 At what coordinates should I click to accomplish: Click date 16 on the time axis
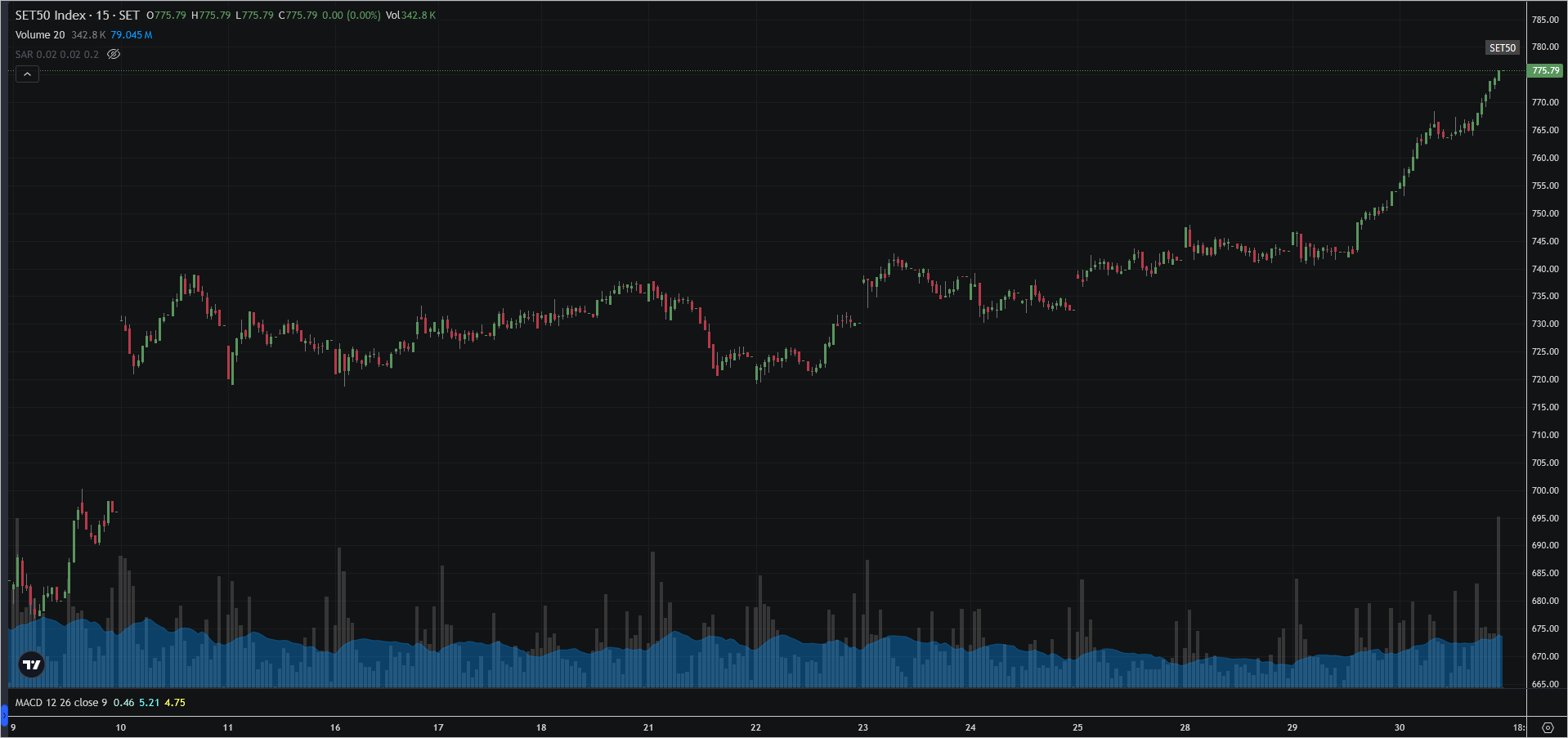click(335, 727)
